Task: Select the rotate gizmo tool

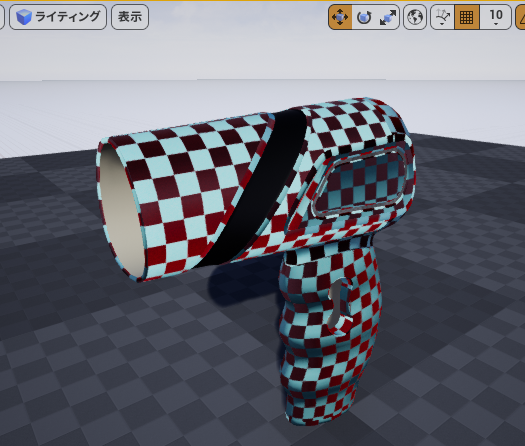Action: [364, 17]
